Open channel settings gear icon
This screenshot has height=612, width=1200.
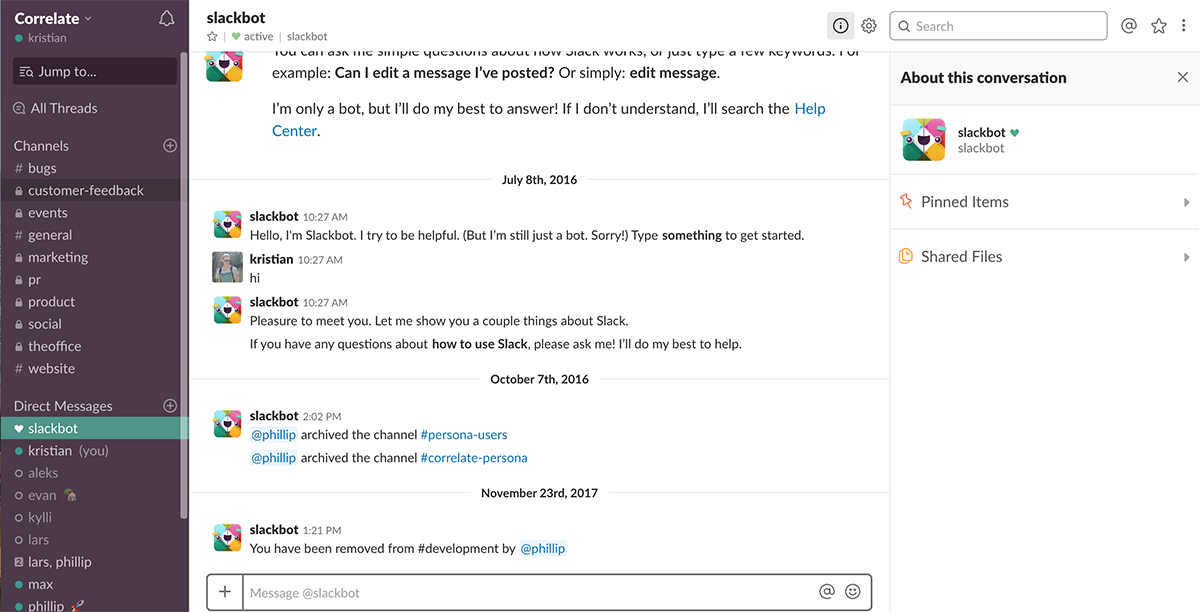pyautogui.click(x=869, y=26)
